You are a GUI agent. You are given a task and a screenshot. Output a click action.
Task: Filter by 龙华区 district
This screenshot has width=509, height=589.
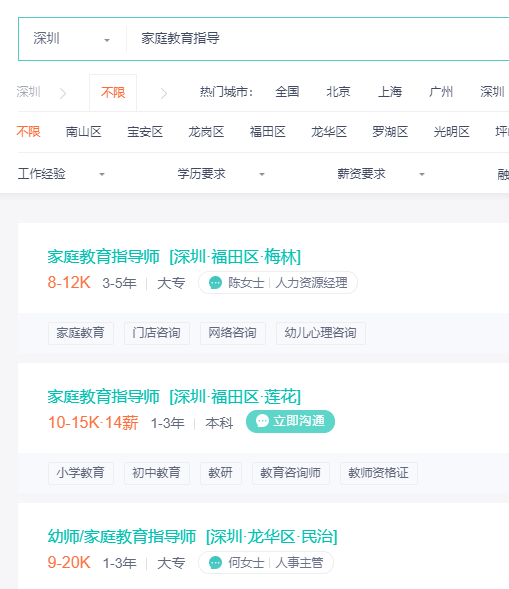[x=329, y=132]
